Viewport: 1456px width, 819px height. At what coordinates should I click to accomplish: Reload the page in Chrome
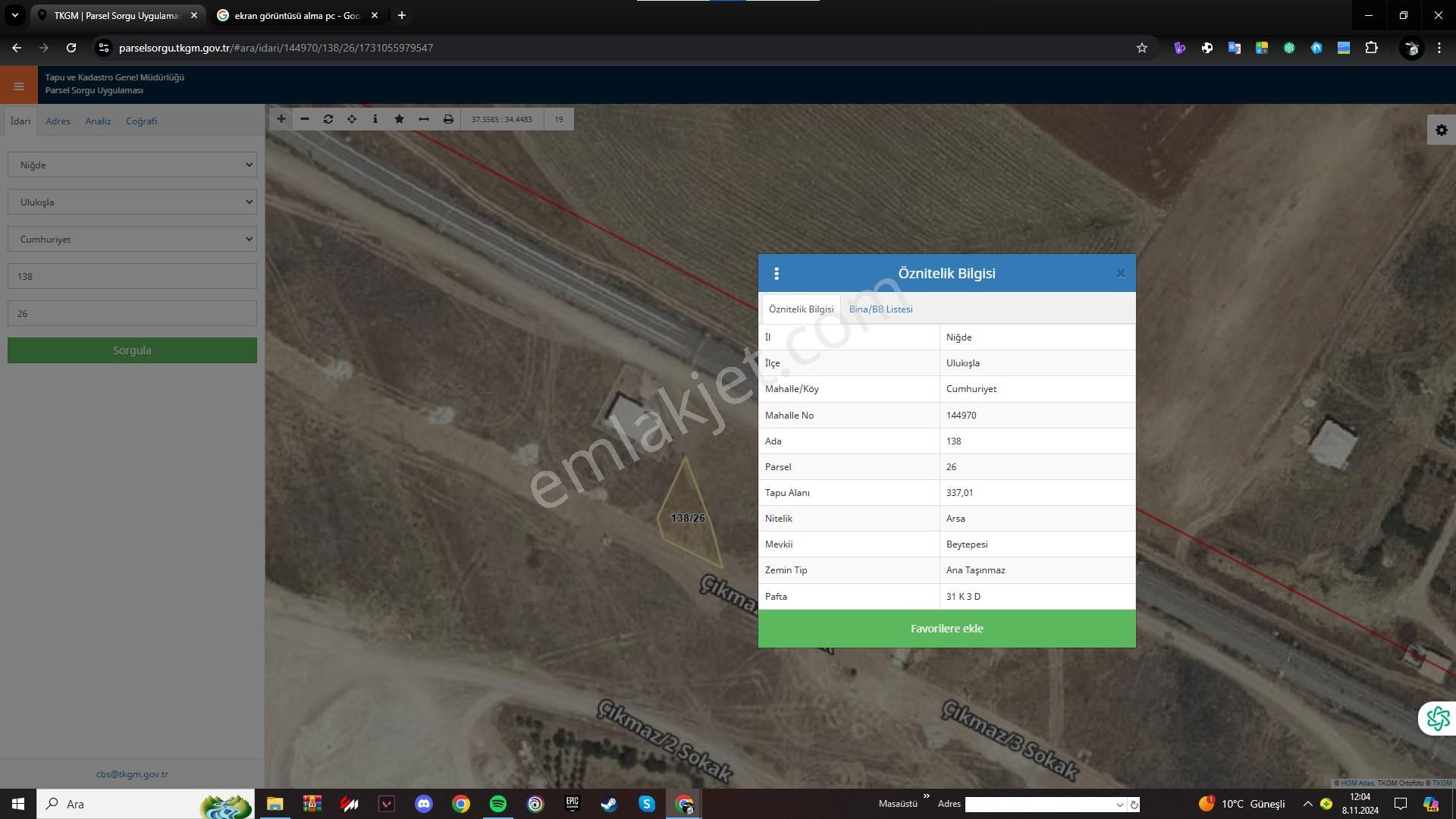click(x=71, y=48)
